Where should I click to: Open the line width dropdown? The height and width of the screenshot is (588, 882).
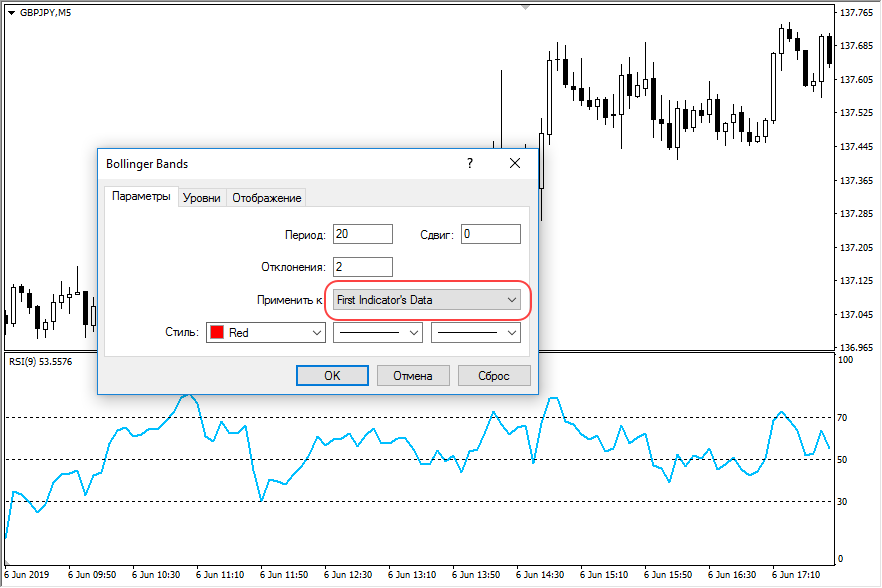click(476, 333)
